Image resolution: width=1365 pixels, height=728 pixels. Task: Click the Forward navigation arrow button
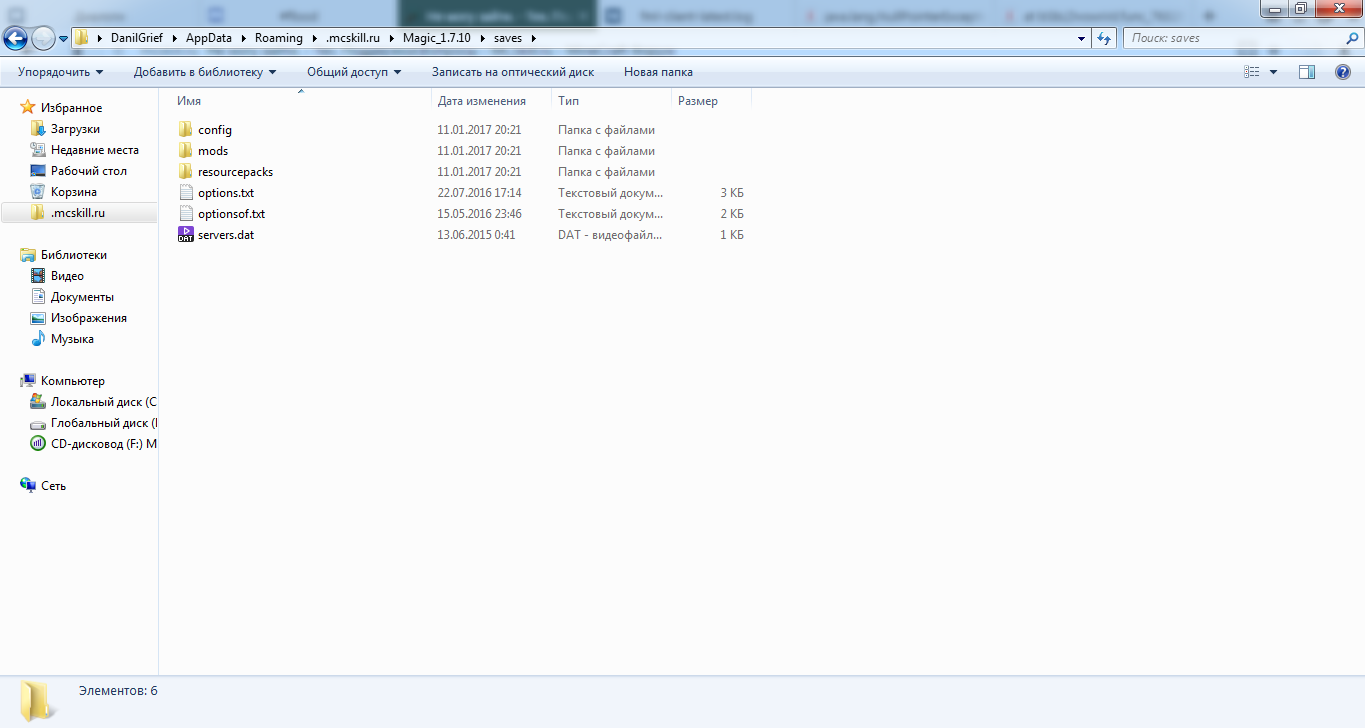click(43, 39)
